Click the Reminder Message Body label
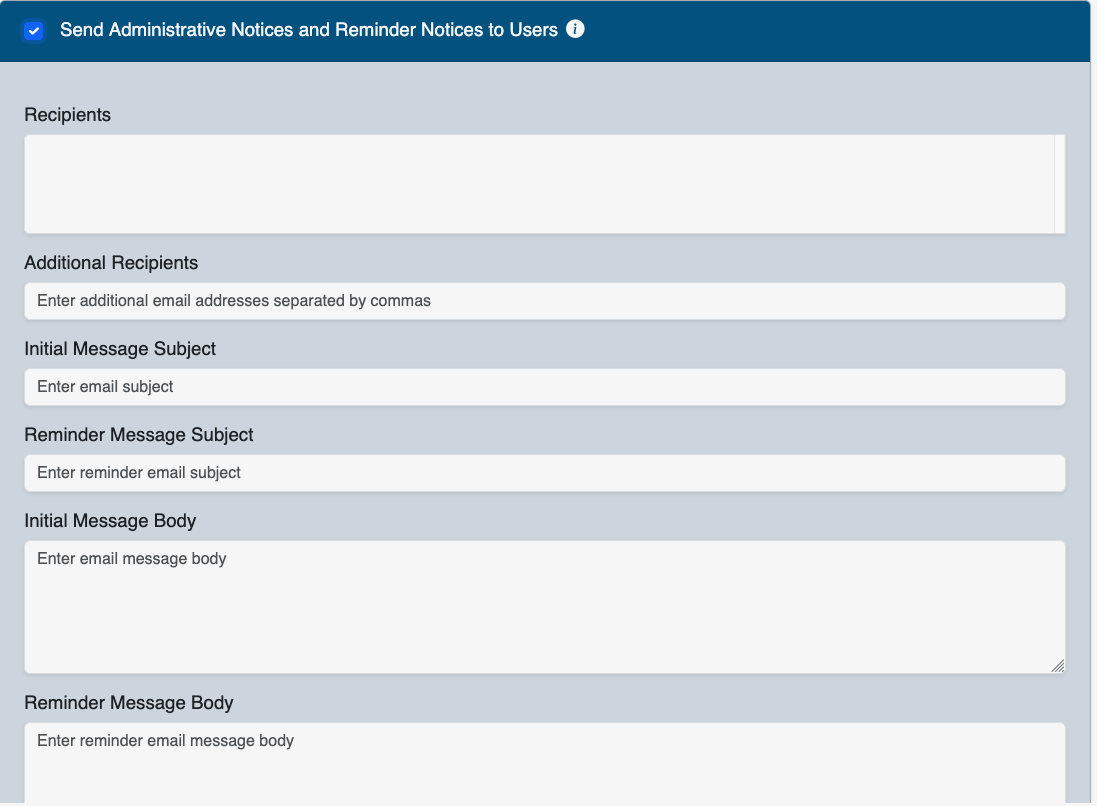The height and width of the screenshot is (806, 1097). (x=129, y=703)
